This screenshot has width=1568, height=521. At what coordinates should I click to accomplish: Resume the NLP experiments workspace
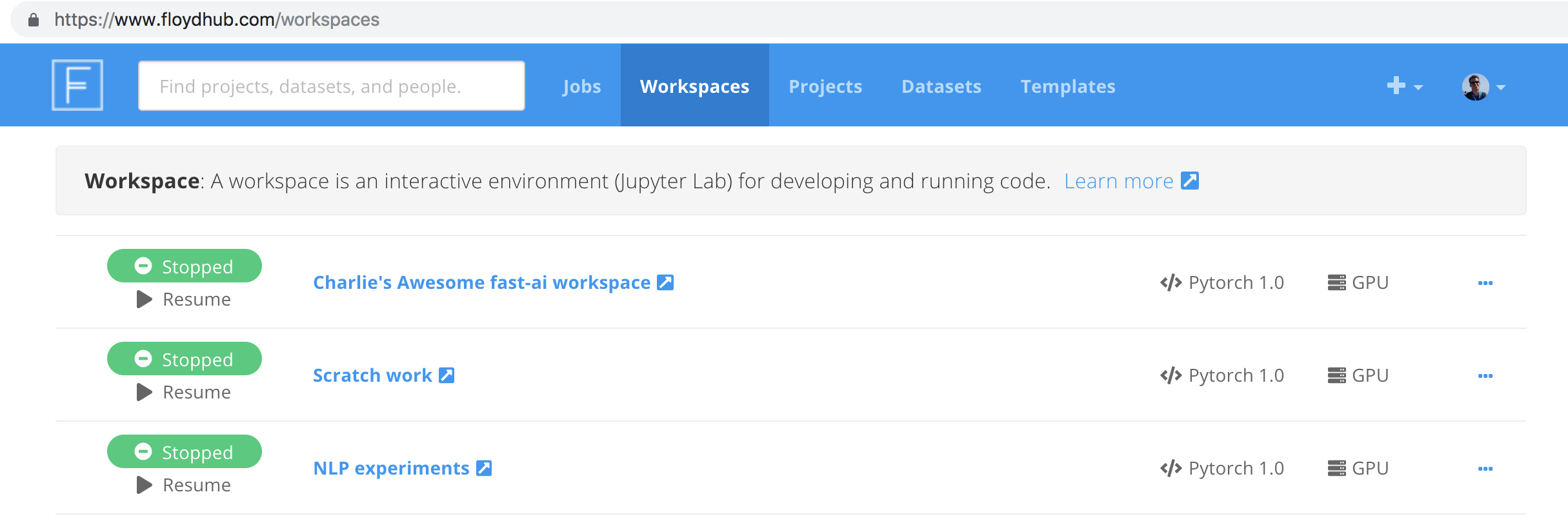[185, 485]
